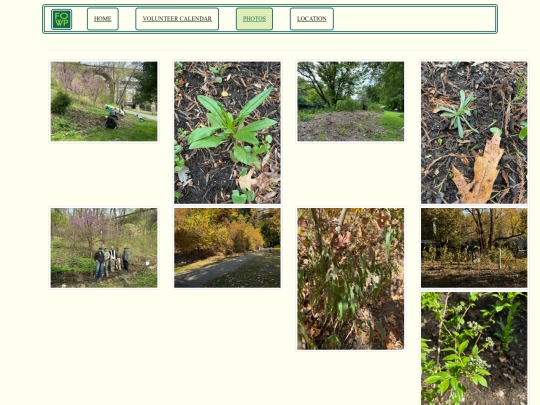Click the FOWP logo icon

point(61,19)
